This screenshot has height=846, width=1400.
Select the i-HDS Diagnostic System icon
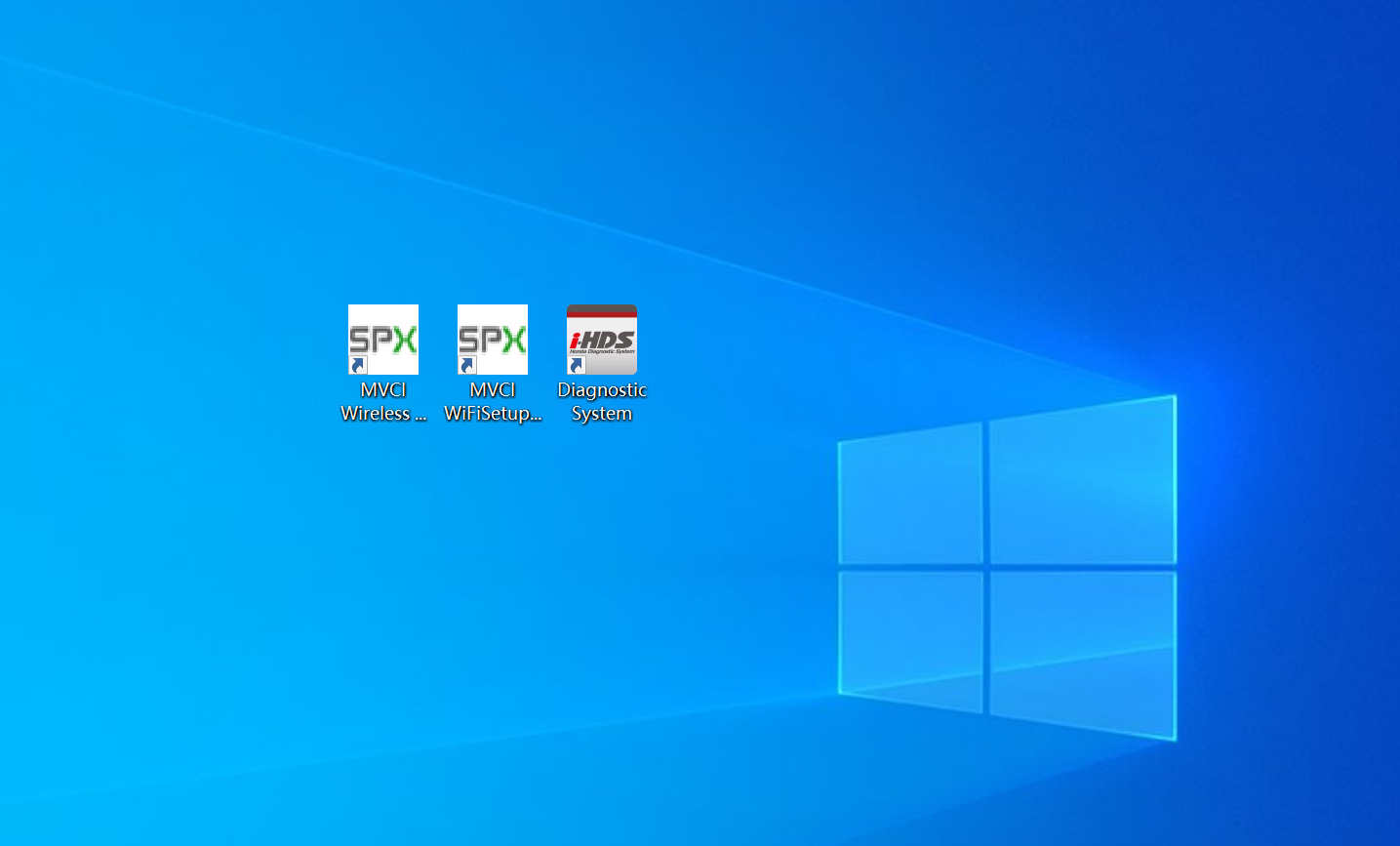[602, 340]
